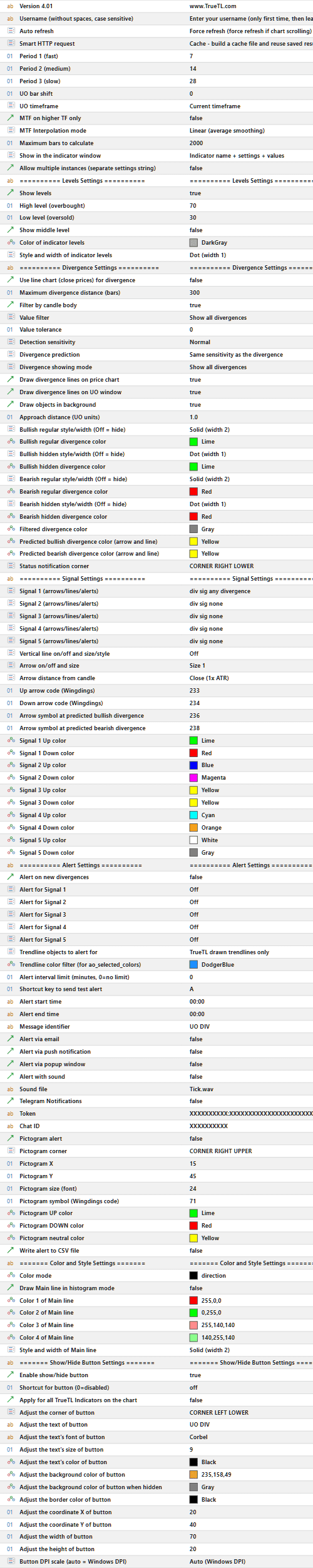Select the 'false' value of Pictogram alert
Screen dimensions: 313x1568
pos(196,1139)
